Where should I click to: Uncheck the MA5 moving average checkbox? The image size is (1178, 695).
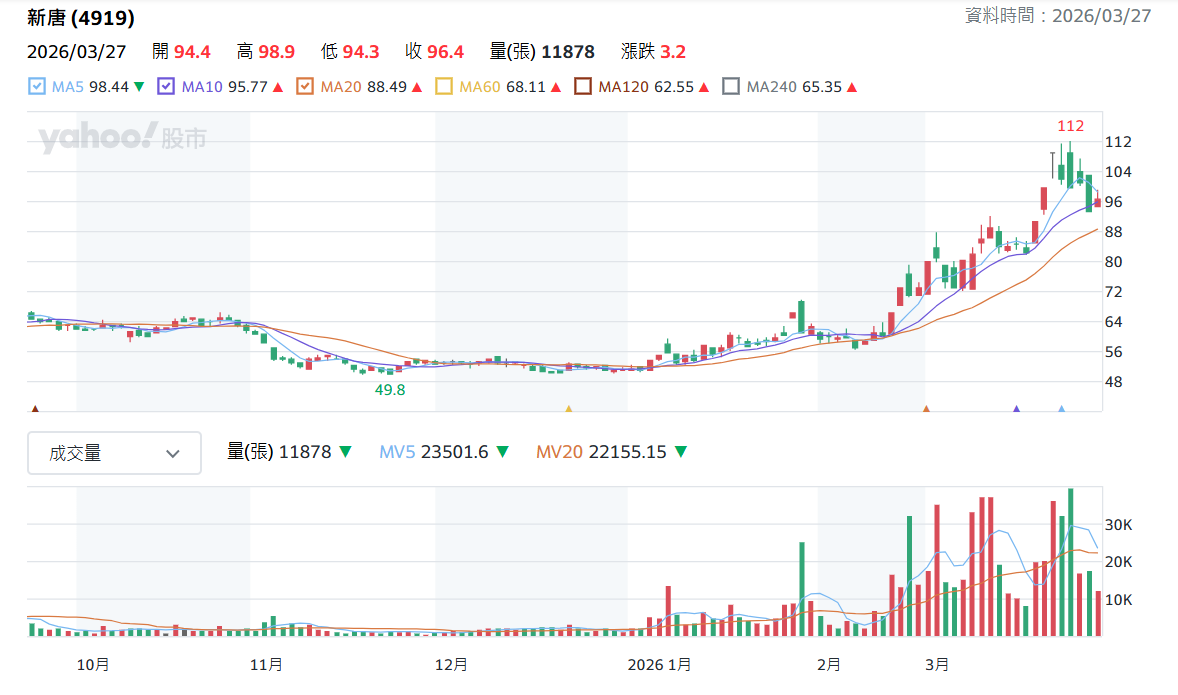(36, 86)
